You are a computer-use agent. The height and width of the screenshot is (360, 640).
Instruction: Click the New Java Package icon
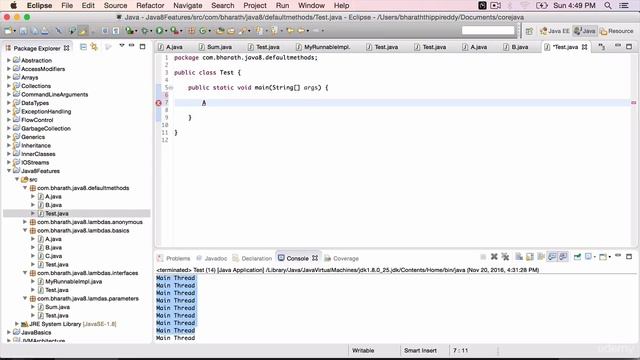(191, 31)
